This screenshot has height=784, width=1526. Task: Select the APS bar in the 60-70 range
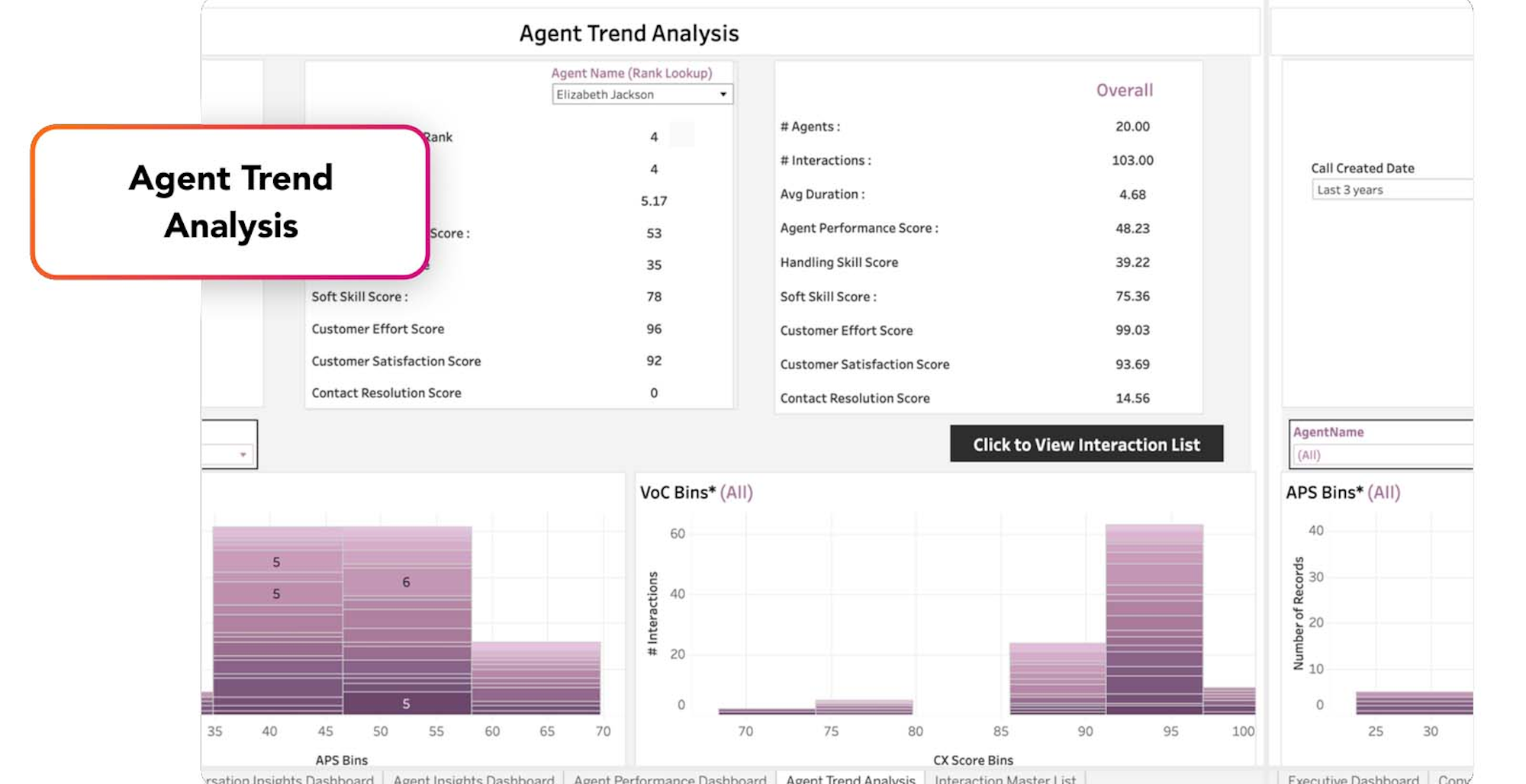pos(536,677)
